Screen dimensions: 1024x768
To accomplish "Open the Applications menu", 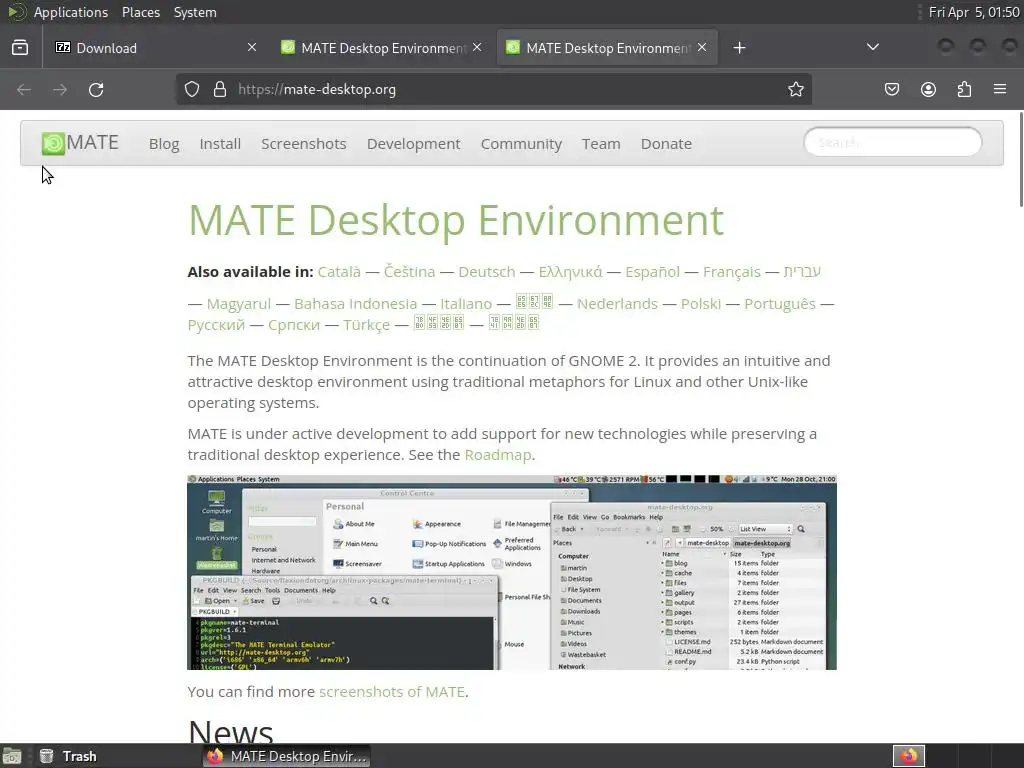I will 71,12.
